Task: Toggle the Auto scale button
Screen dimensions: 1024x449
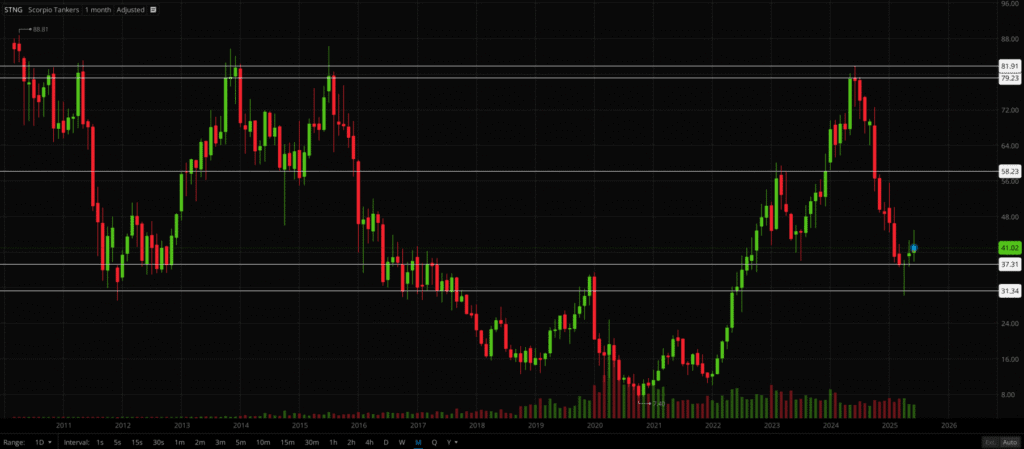Action: tap(1011, 441)
